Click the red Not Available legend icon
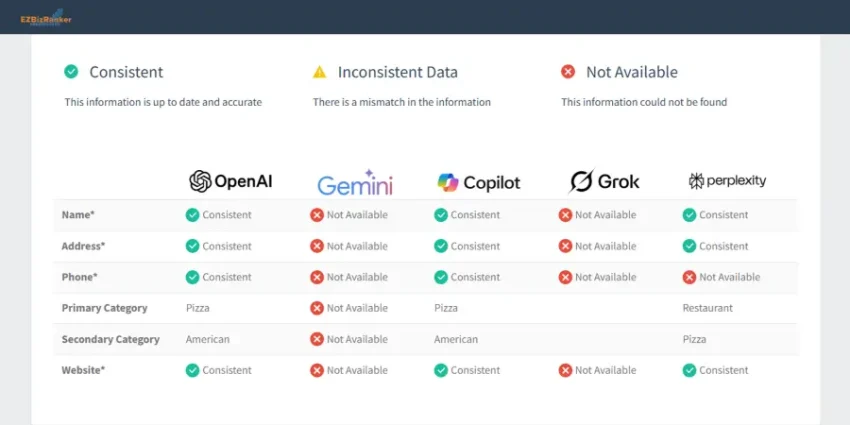 [x=568, y=72]
